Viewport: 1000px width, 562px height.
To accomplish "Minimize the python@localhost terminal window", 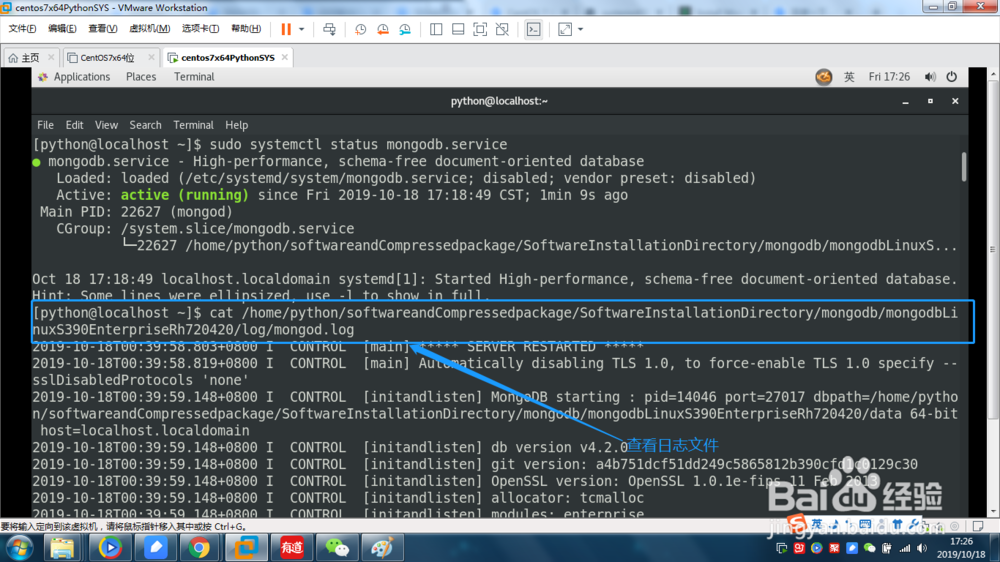I will (906, 101).
